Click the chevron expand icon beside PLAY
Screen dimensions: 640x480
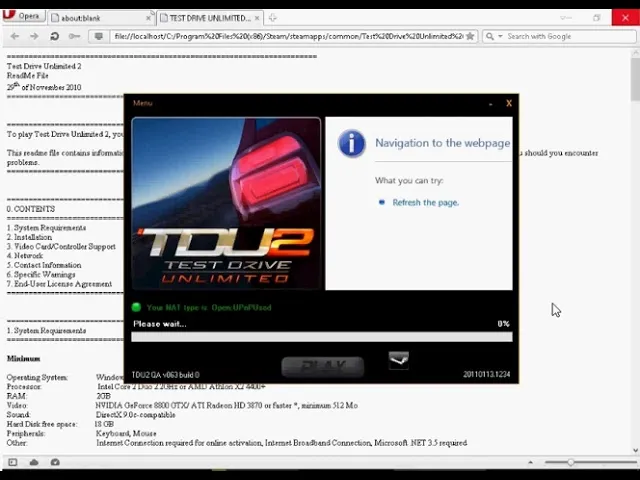pos(399,360)
